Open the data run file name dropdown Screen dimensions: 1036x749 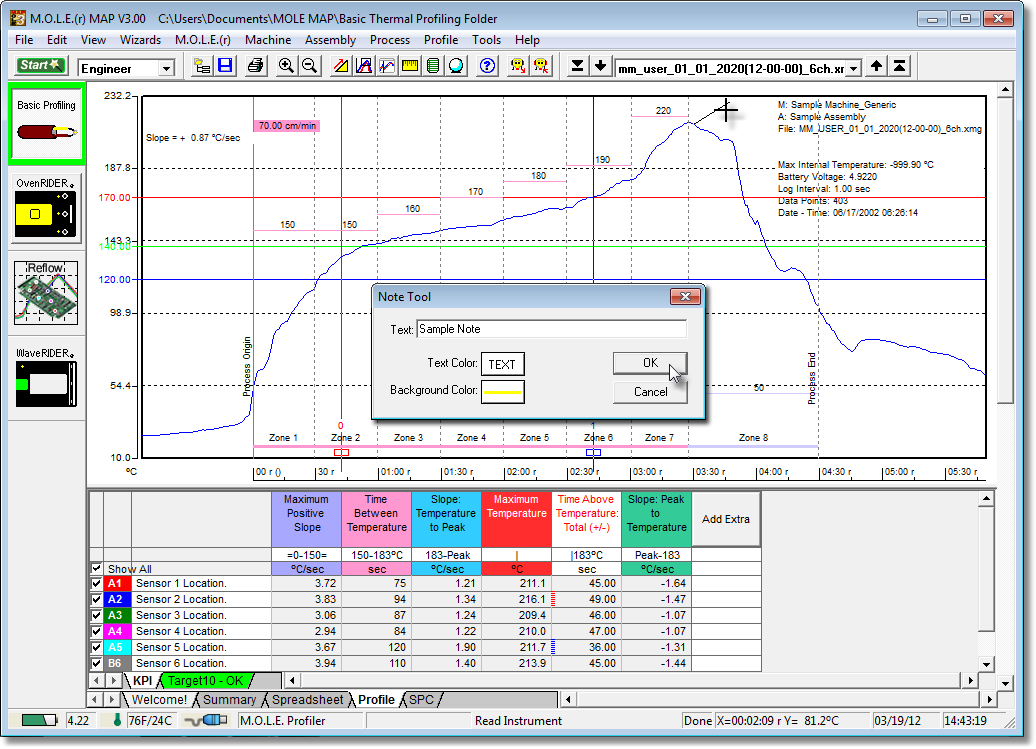click(854, 68)
